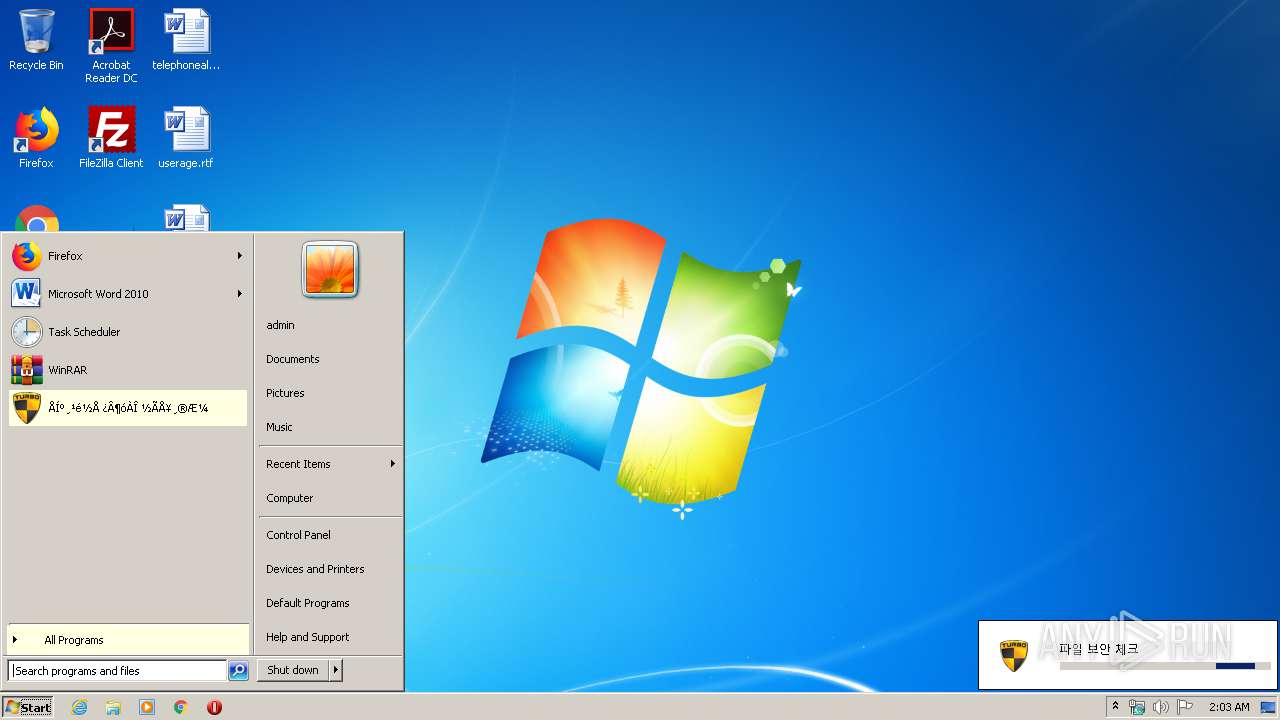Open Microsoft Word 2010 from Start menu
The image size is (1280, 720).
pyautogui.click(x=127, y=294)
